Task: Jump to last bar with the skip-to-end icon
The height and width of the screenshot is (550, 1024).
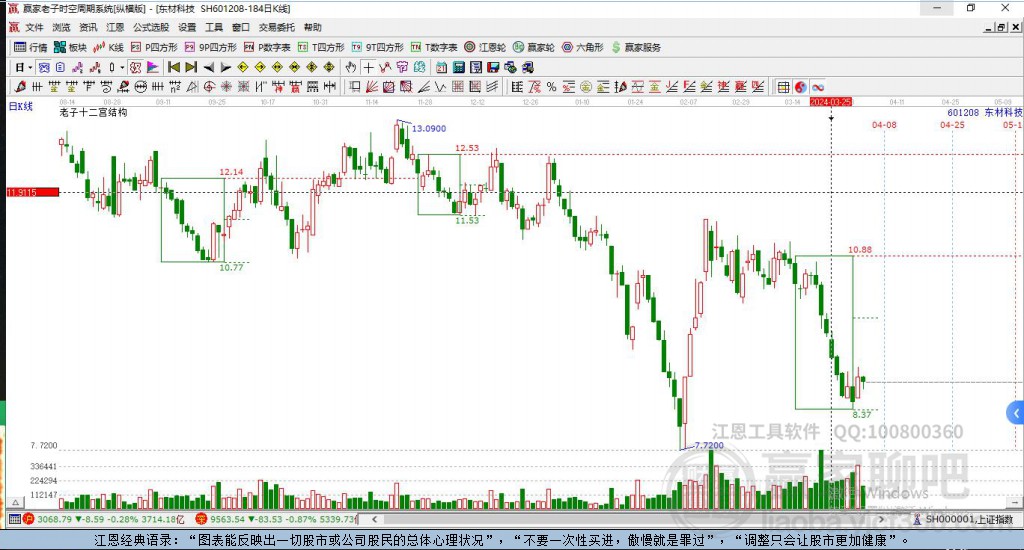Action: tap(191, 67)
